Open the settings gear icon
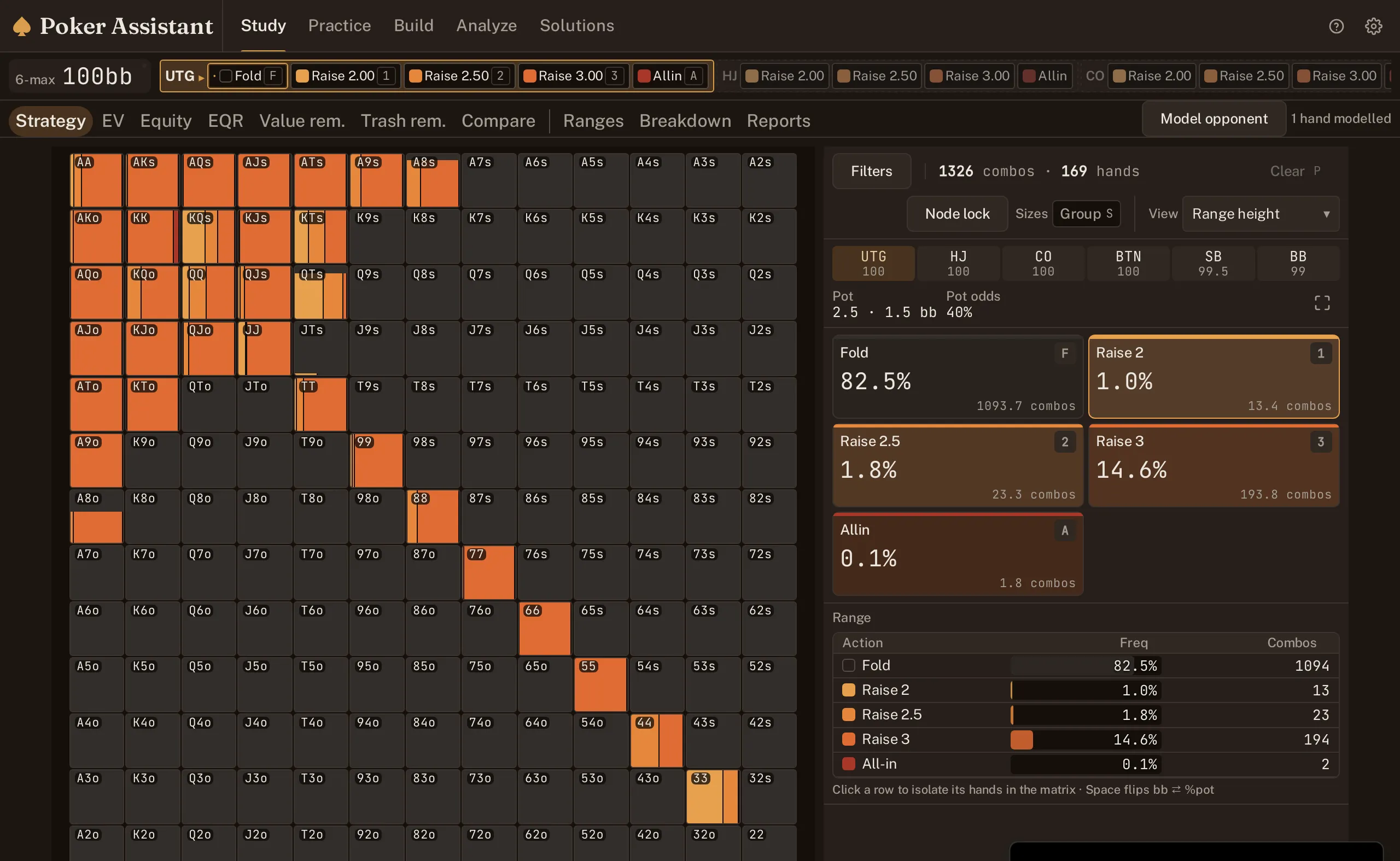Screen dimensions: 1400x861 tap(1374, 26)
